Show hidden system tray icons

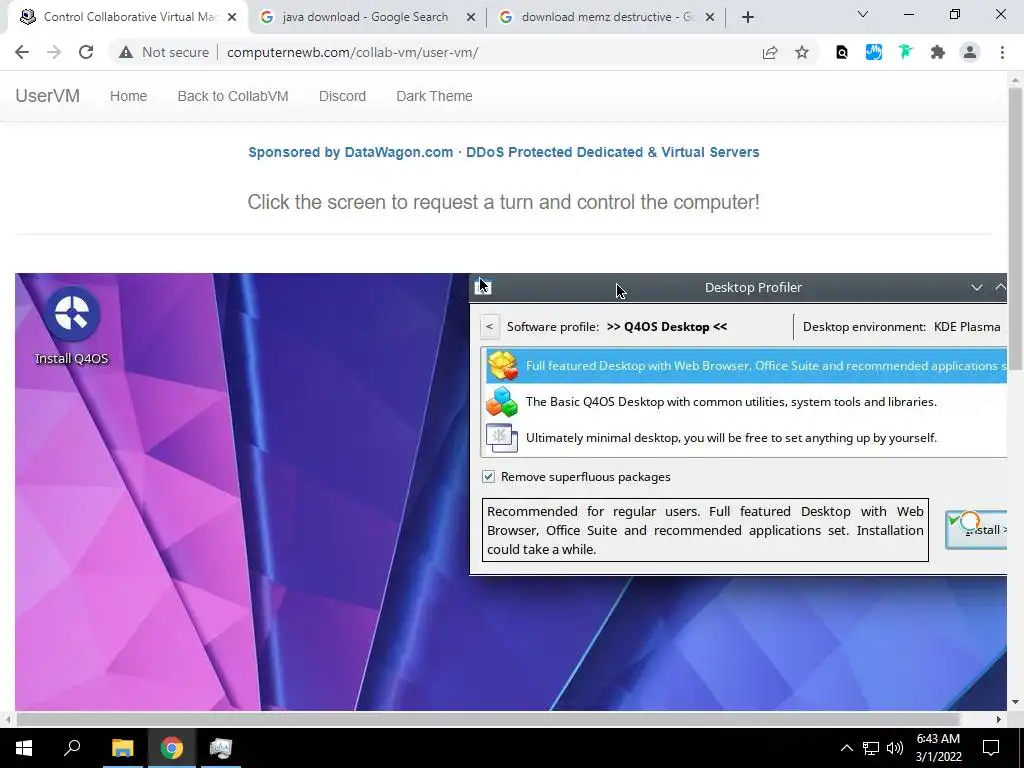pyautogui.click(x=846, y=748)
